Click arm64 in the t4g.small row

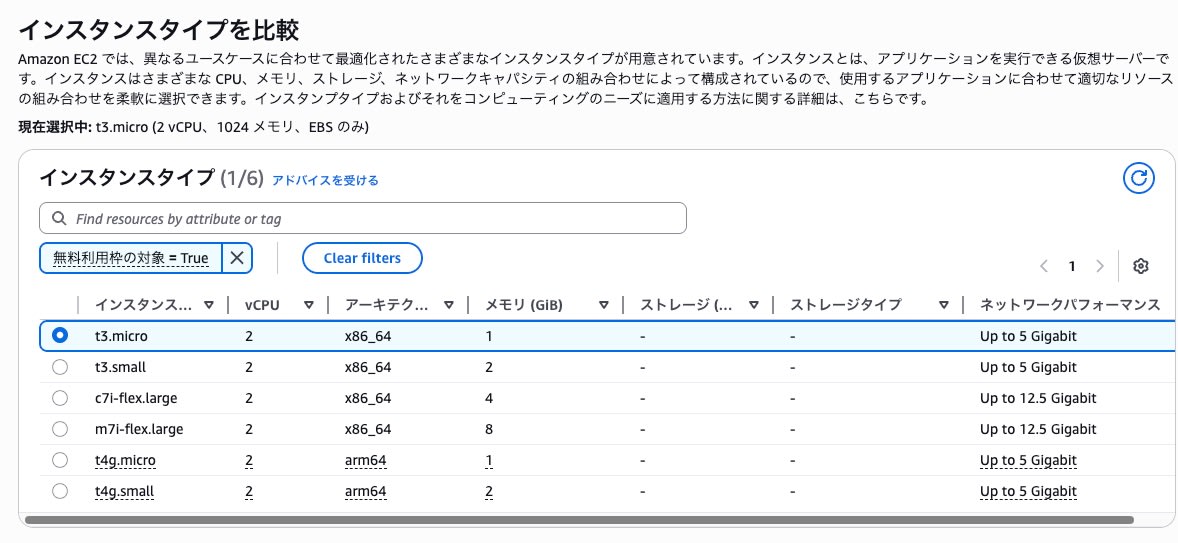pos(365,492)
